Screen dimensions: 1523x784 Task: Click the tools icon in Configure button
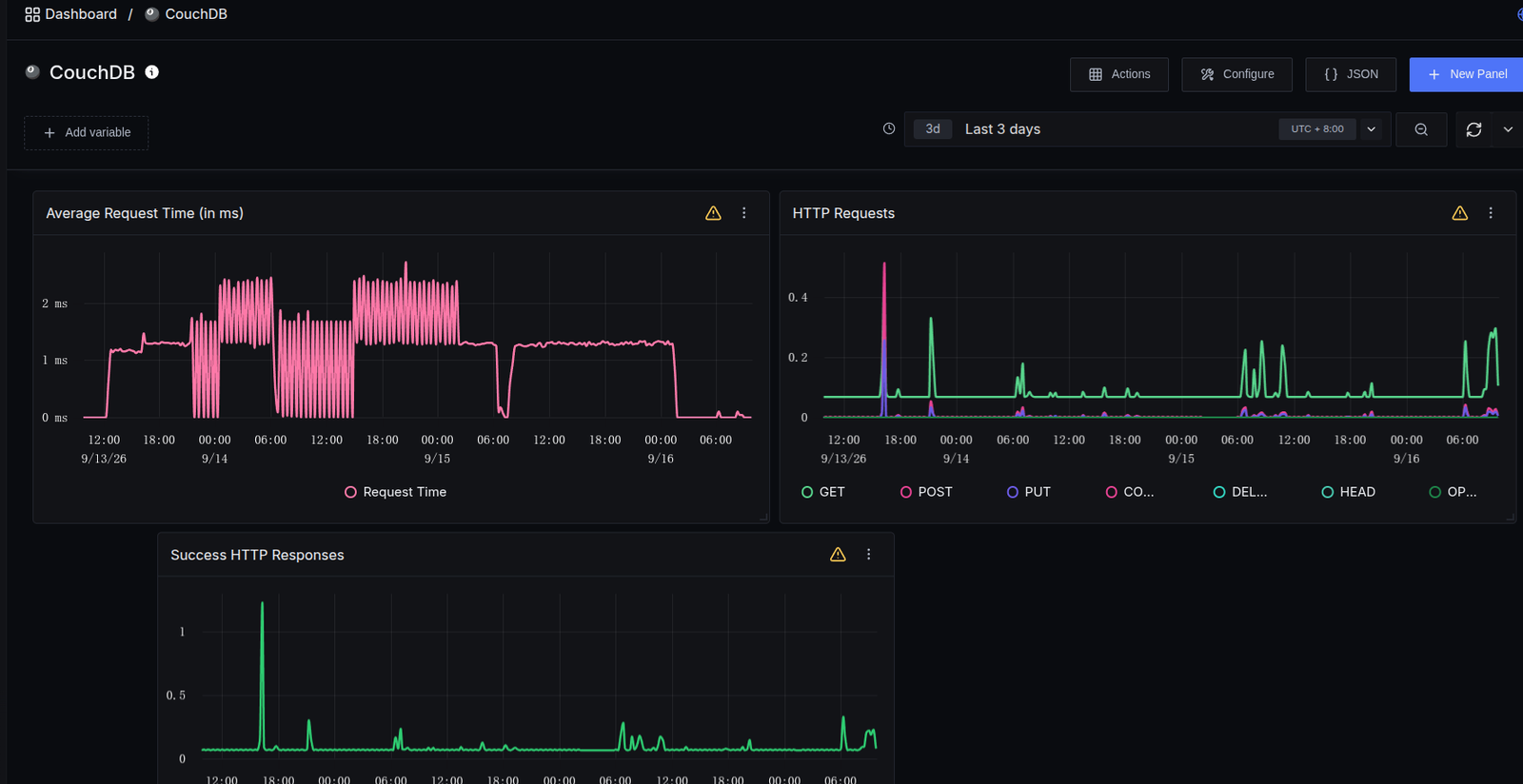click(x=1207, y=74)
